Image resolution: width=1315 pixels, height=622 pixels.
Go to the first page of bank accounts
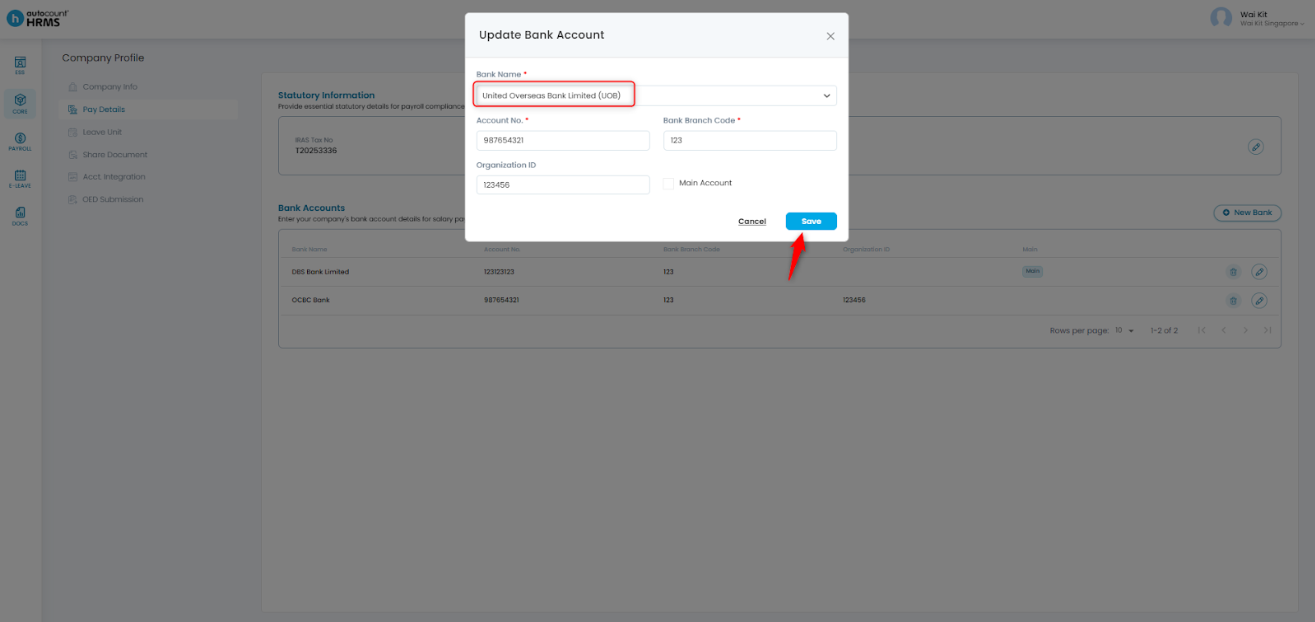(x=1201, y=330)
